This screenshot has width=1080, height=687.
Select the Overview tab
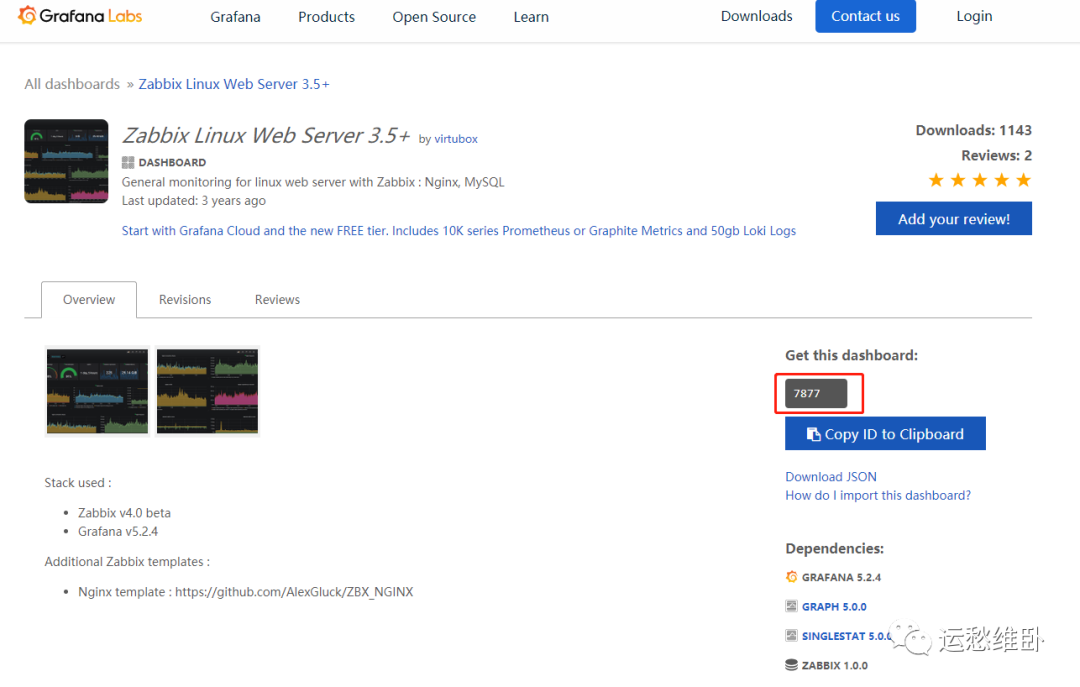click(89, 300)
